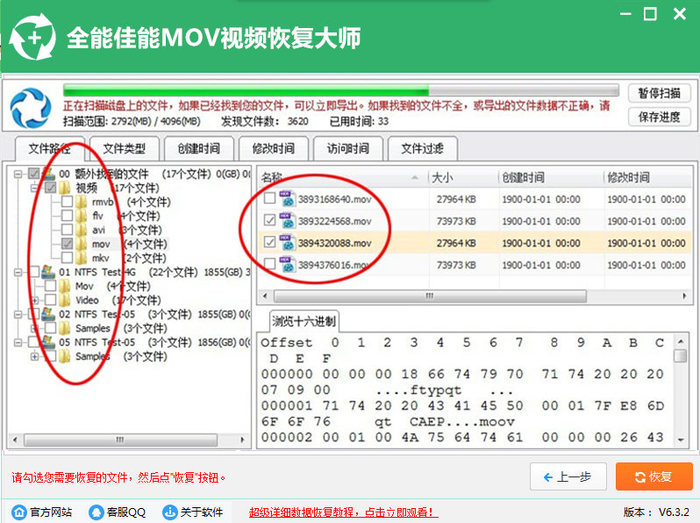This screenshot has height=523, width=700.
Task: Tick the avi folder checkbox
Action: pos(66,229)
